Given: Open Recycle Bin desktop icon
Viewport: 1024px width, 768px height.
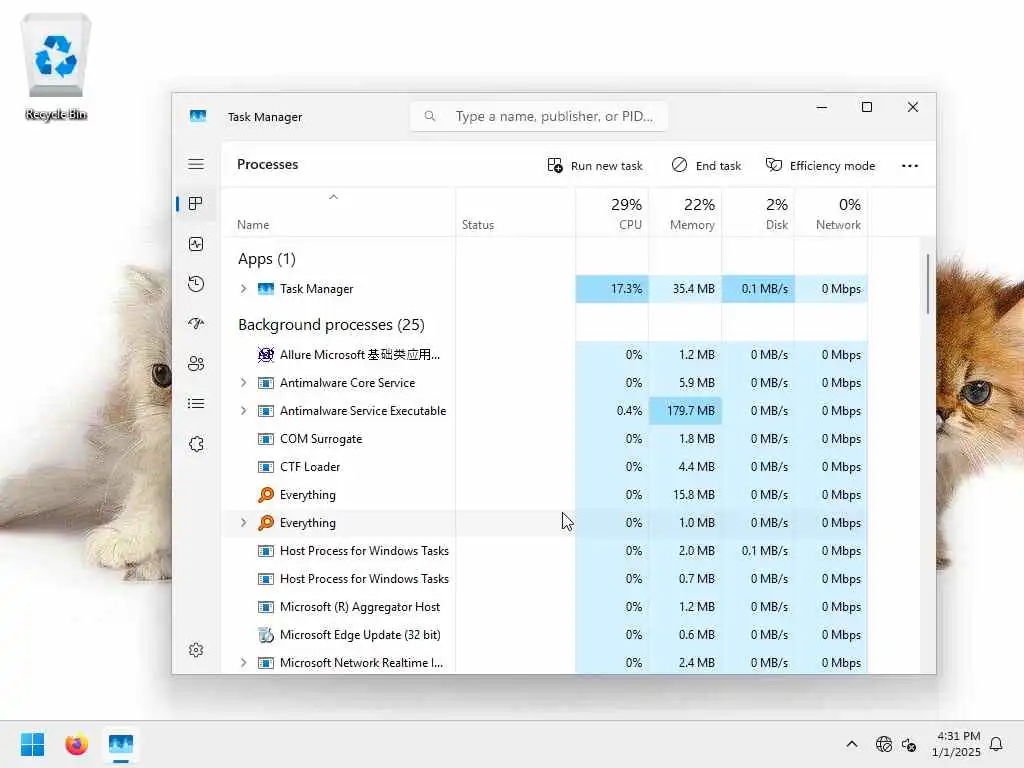Looking at the screenshot, I should click(56, 67).
